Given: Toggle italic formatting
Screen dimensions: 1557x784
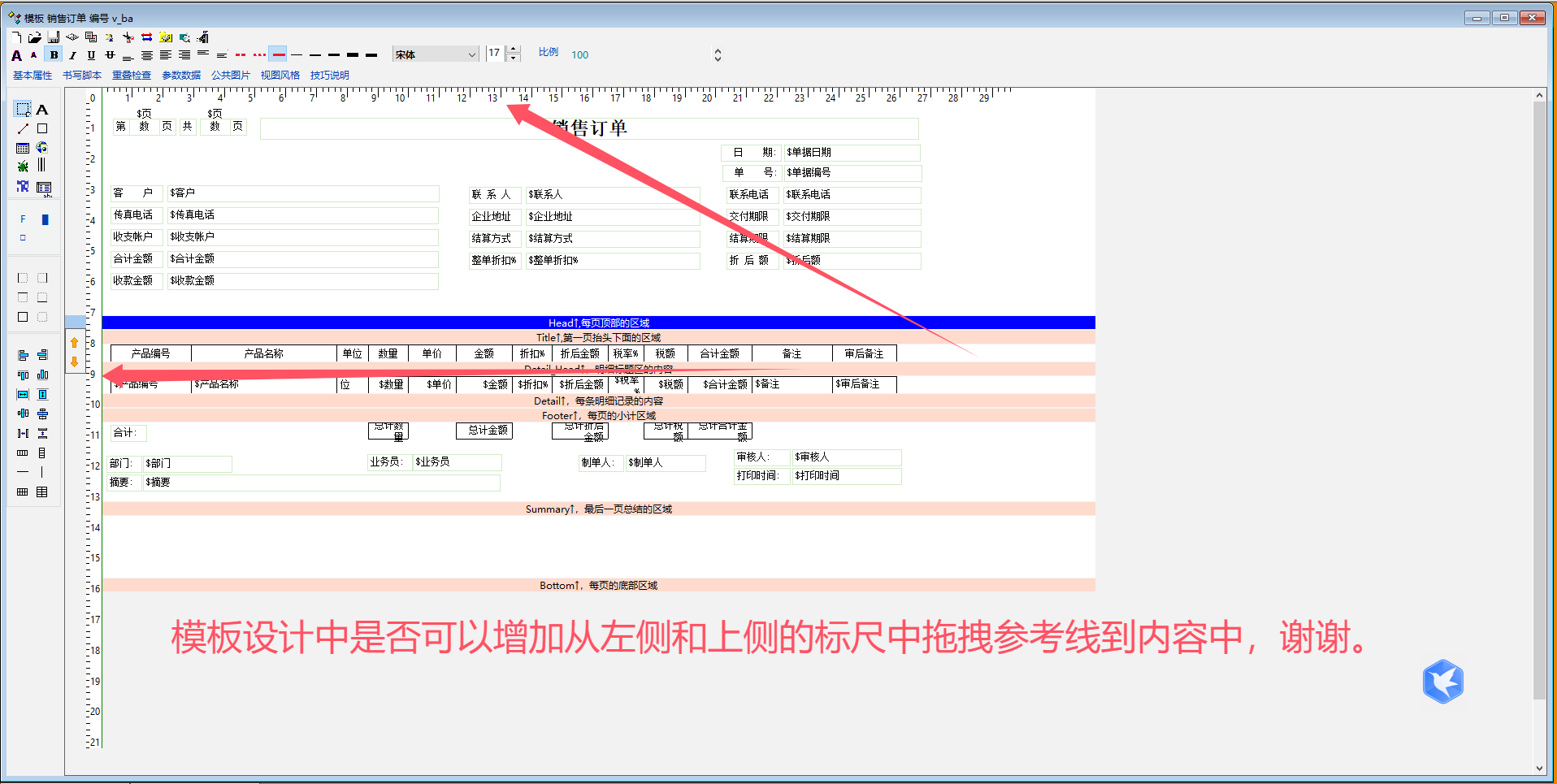Looking at the screenshot, I should tap(72, 55).
